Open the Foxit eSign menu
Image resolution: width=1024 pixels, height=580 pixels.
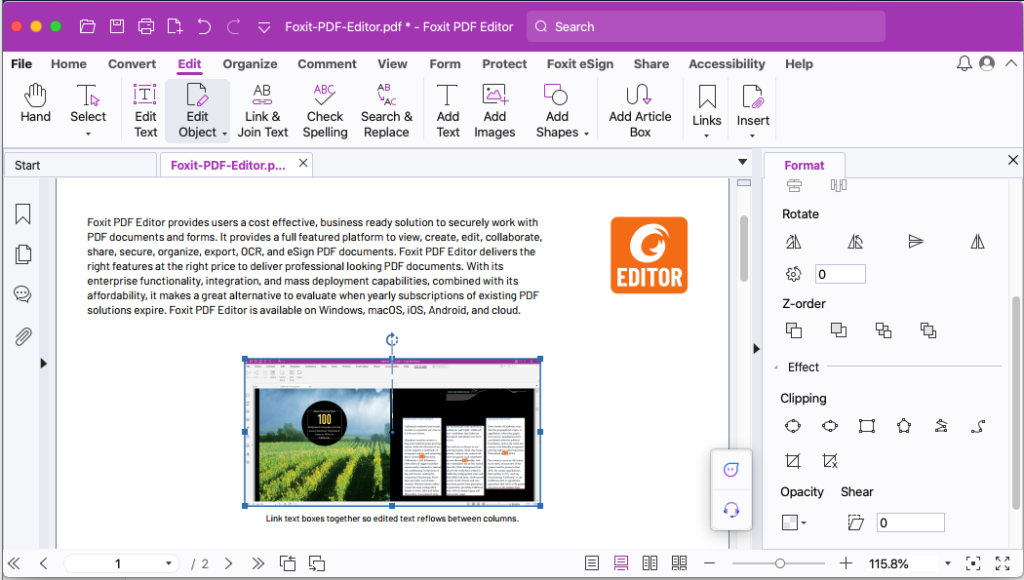click(x=580, y=63)
